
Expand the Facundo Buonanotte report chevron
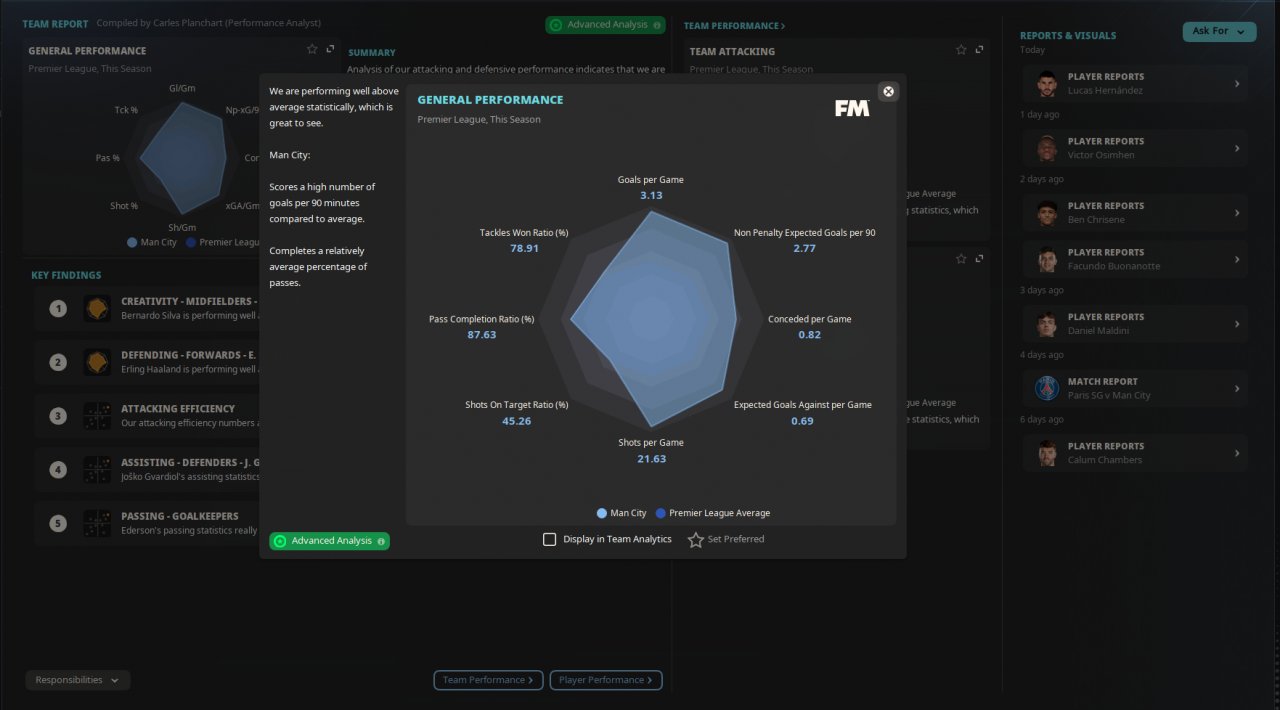point(1237,259)
